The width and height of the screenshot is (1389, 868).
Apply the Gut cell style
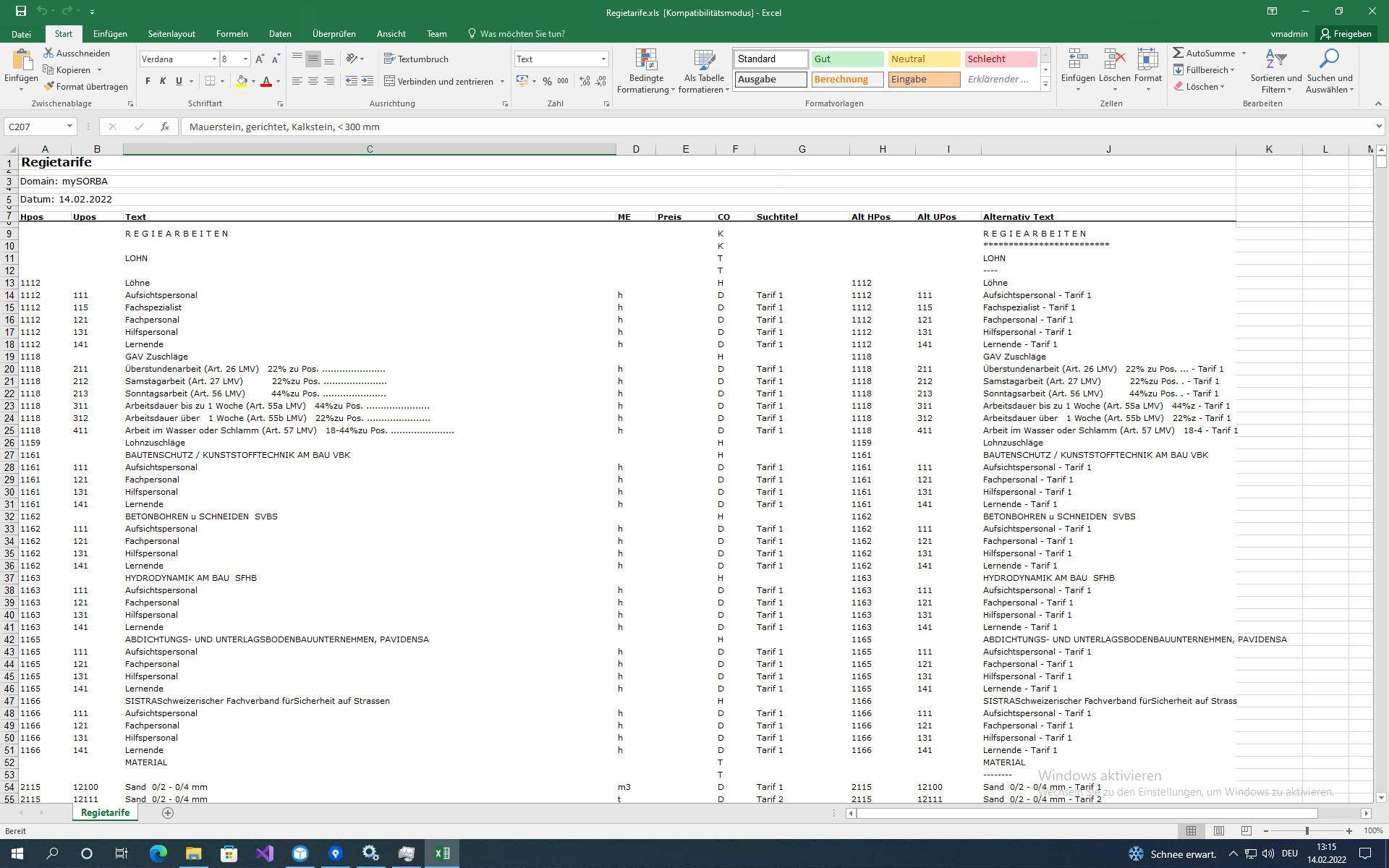tap(847, 59)
